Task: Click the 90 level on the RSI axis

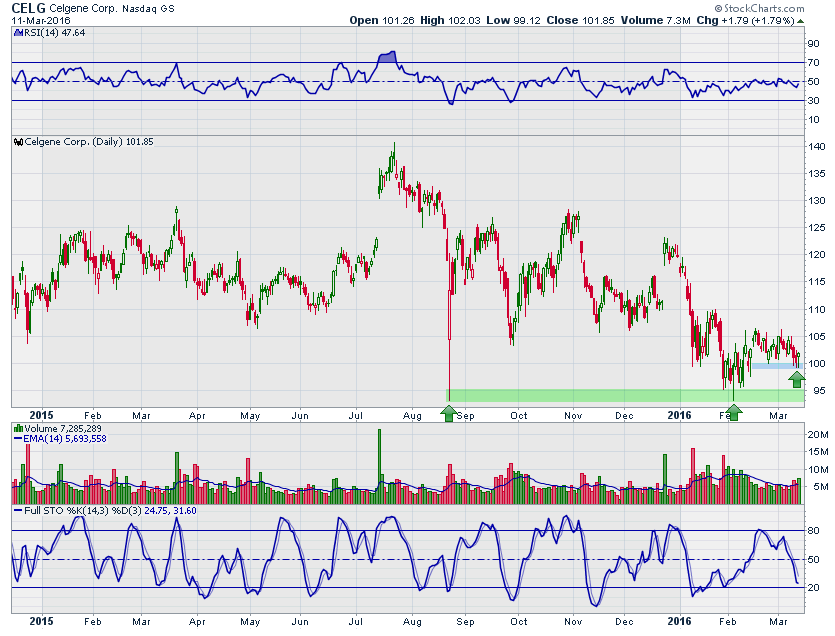Action: pyautogui.click(x=813, y=44)
